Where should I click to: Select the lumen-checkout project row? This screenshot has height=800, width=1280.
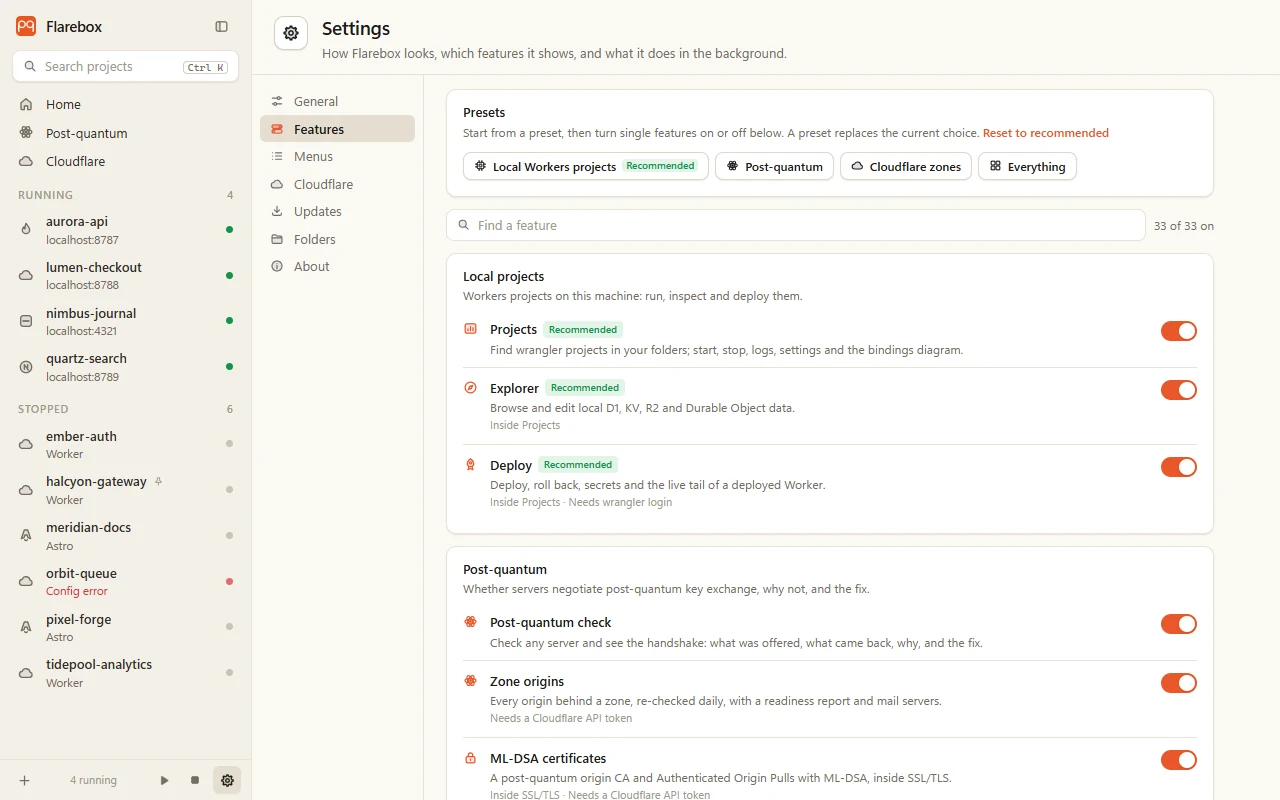click(x=126, y=276)
